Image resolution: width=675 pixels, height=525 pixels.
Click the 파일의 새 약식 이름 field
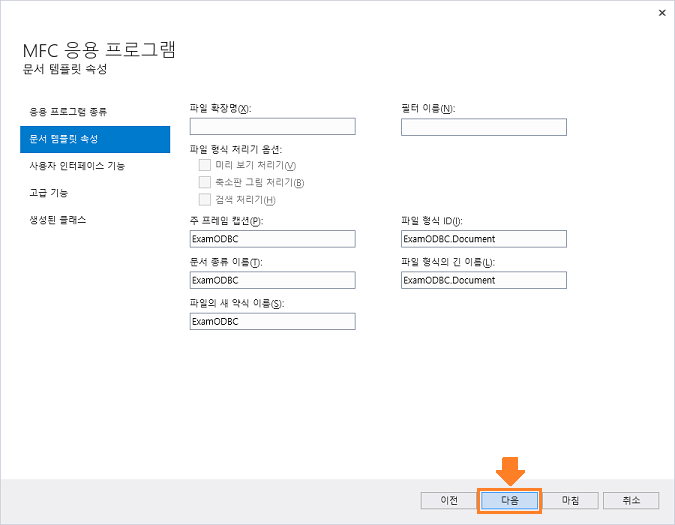(272, 321)
